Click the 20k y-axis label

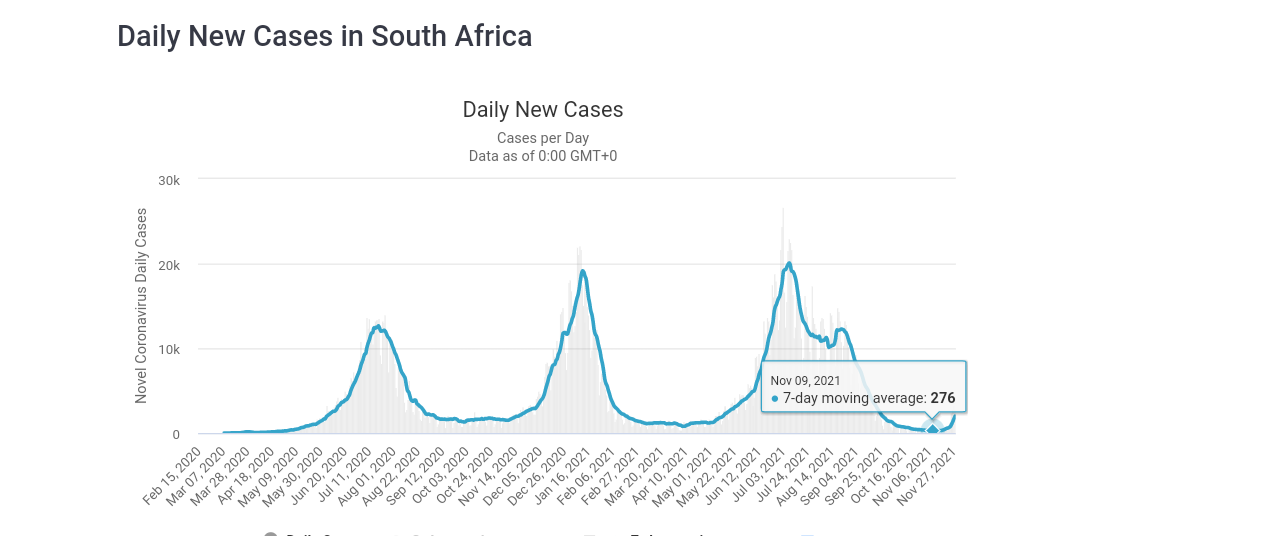point(169,265)
